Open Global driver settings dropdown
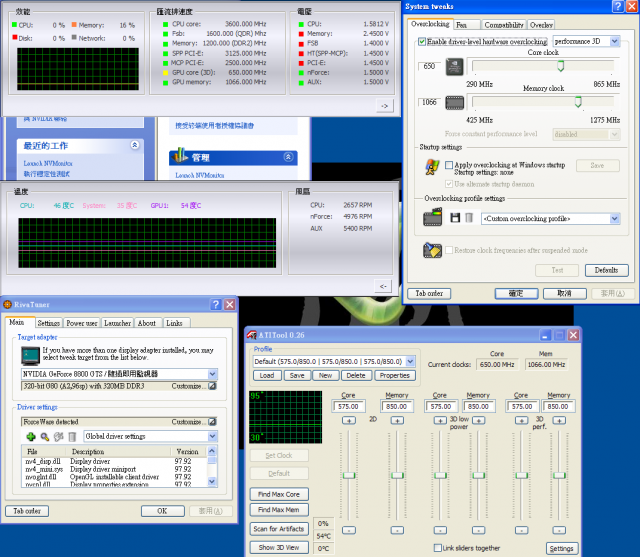The height and width of the screenshot is (557, 640). tap(212, 436)
